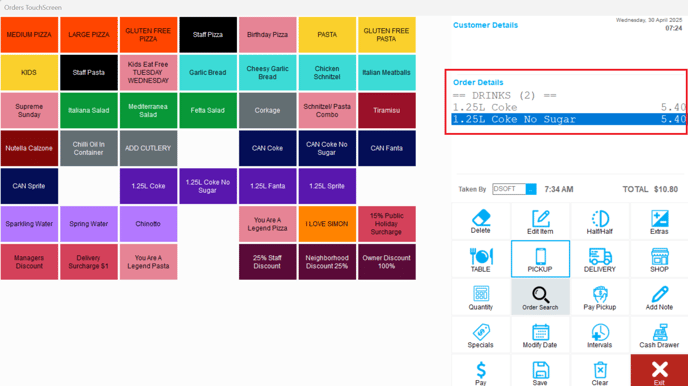This screenshot has width=688, height=386.
Task: Apply 15% Public Holiday Surcharge
Action: point(387,224)
